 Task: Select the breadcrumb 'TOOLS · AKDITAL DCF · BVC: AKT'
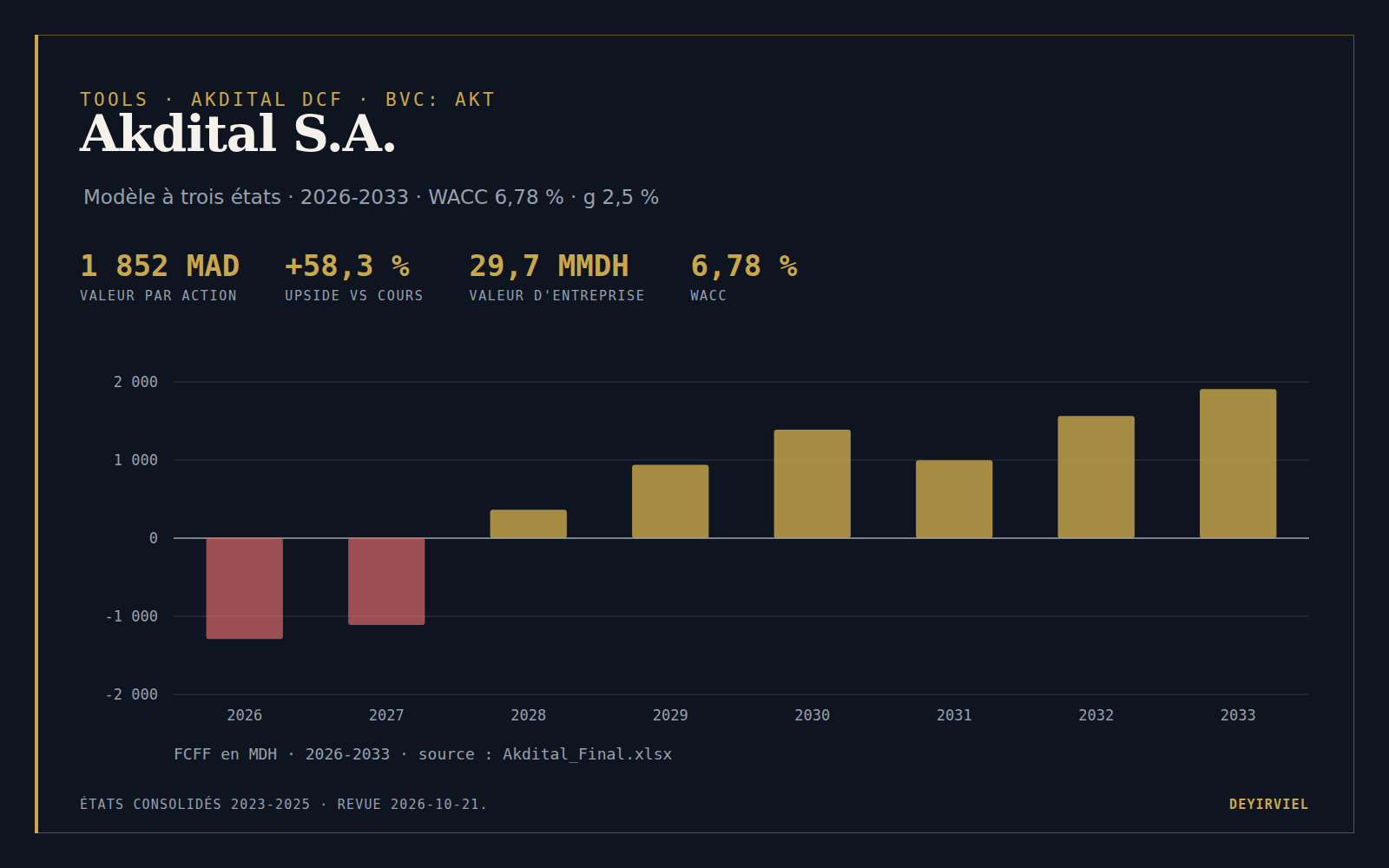287,100
